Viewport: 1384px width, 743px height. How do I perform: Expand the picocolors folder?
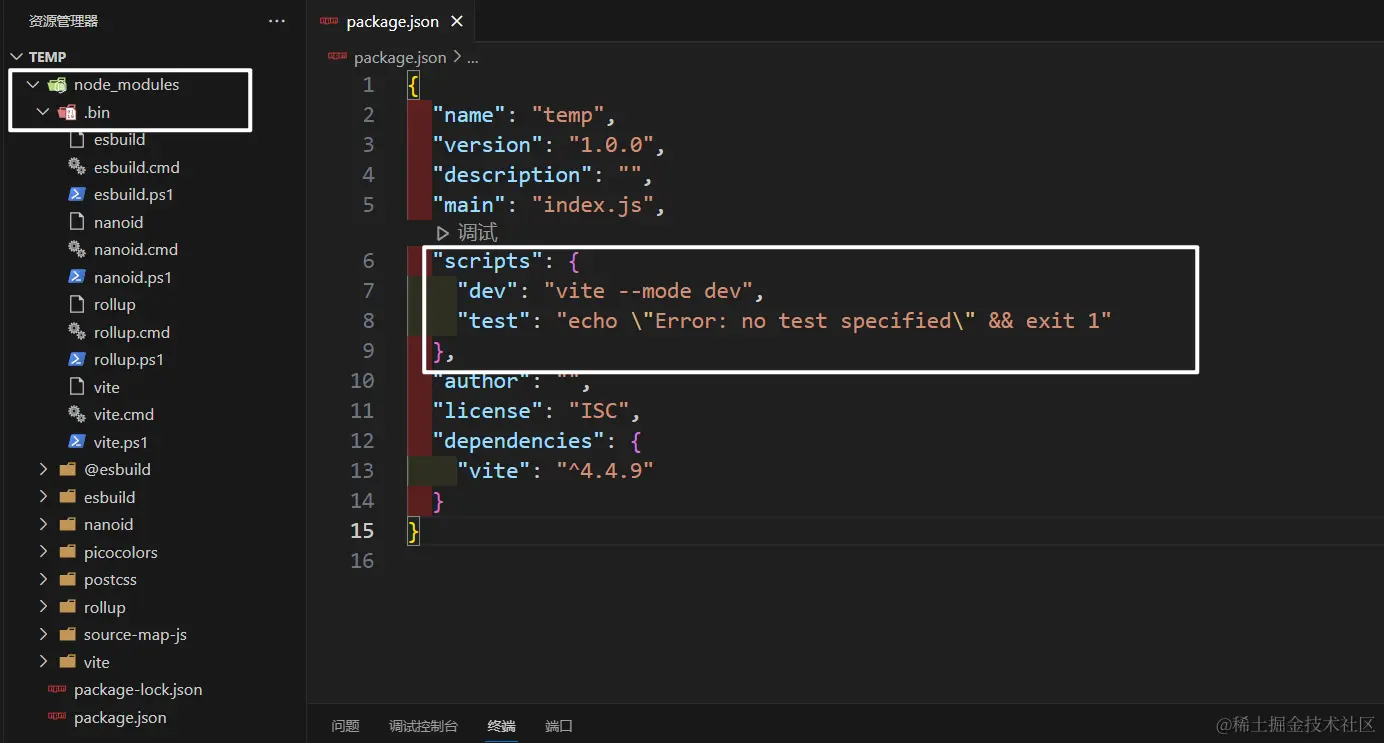click(x=43, y=552)
